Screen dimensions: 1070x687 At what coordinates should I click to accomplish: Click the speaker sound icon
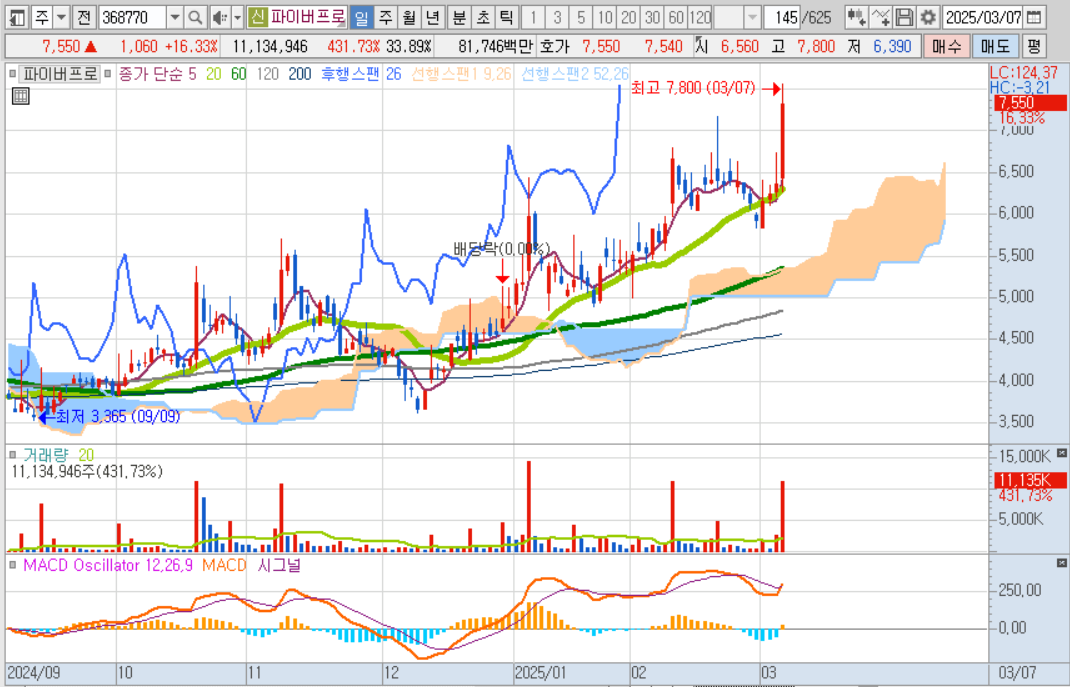(220, 17)
